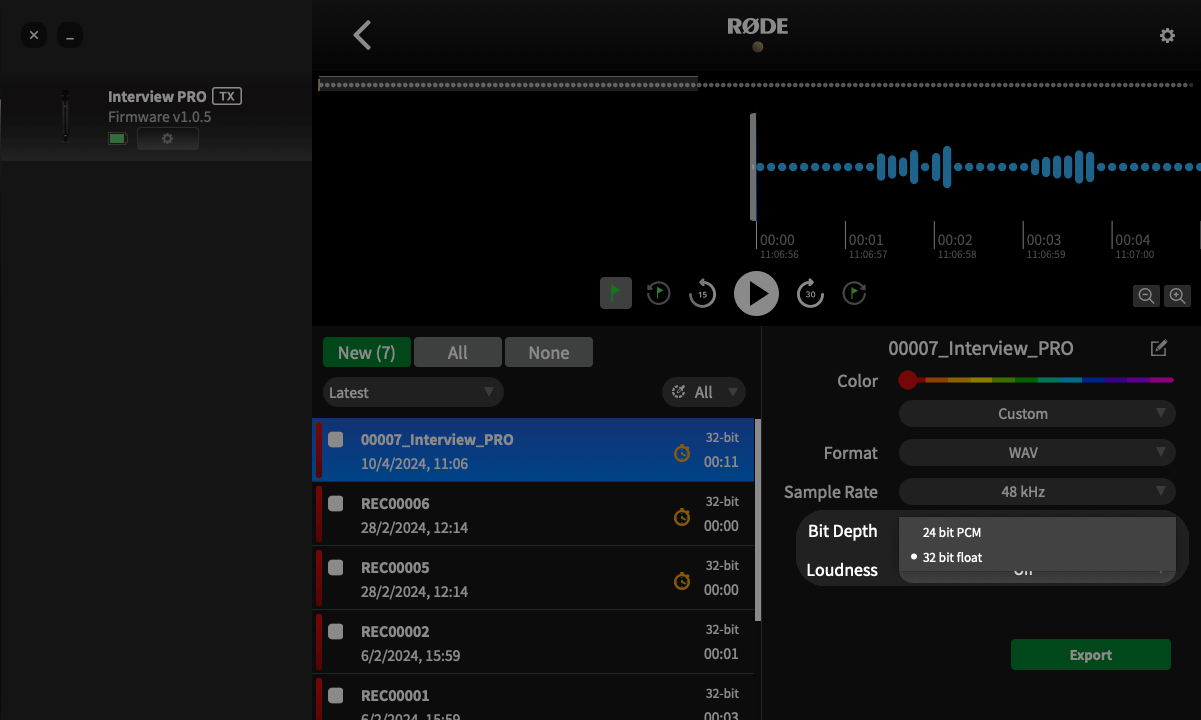Click the waveform playhead at 00:00
The width and height of the screenshot is (1201, 720).
[754, 167]
